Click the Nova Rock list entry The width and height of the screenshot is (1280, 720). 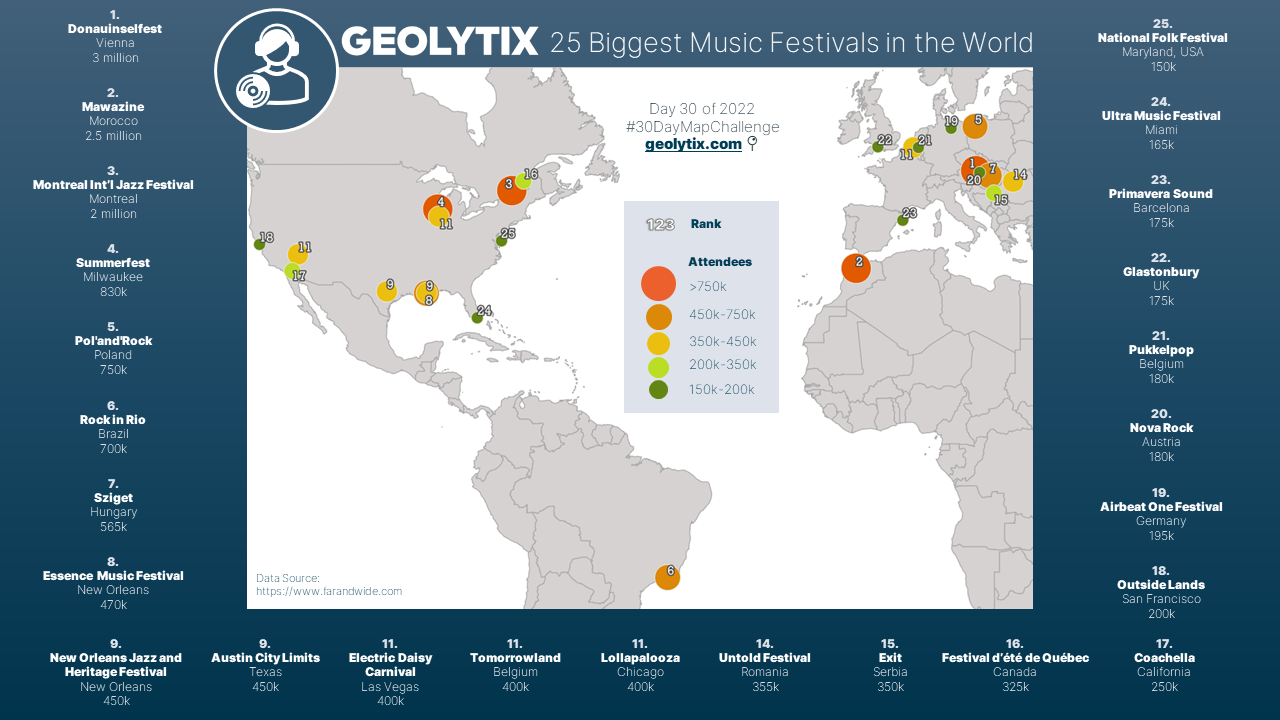coord(1161,435)
